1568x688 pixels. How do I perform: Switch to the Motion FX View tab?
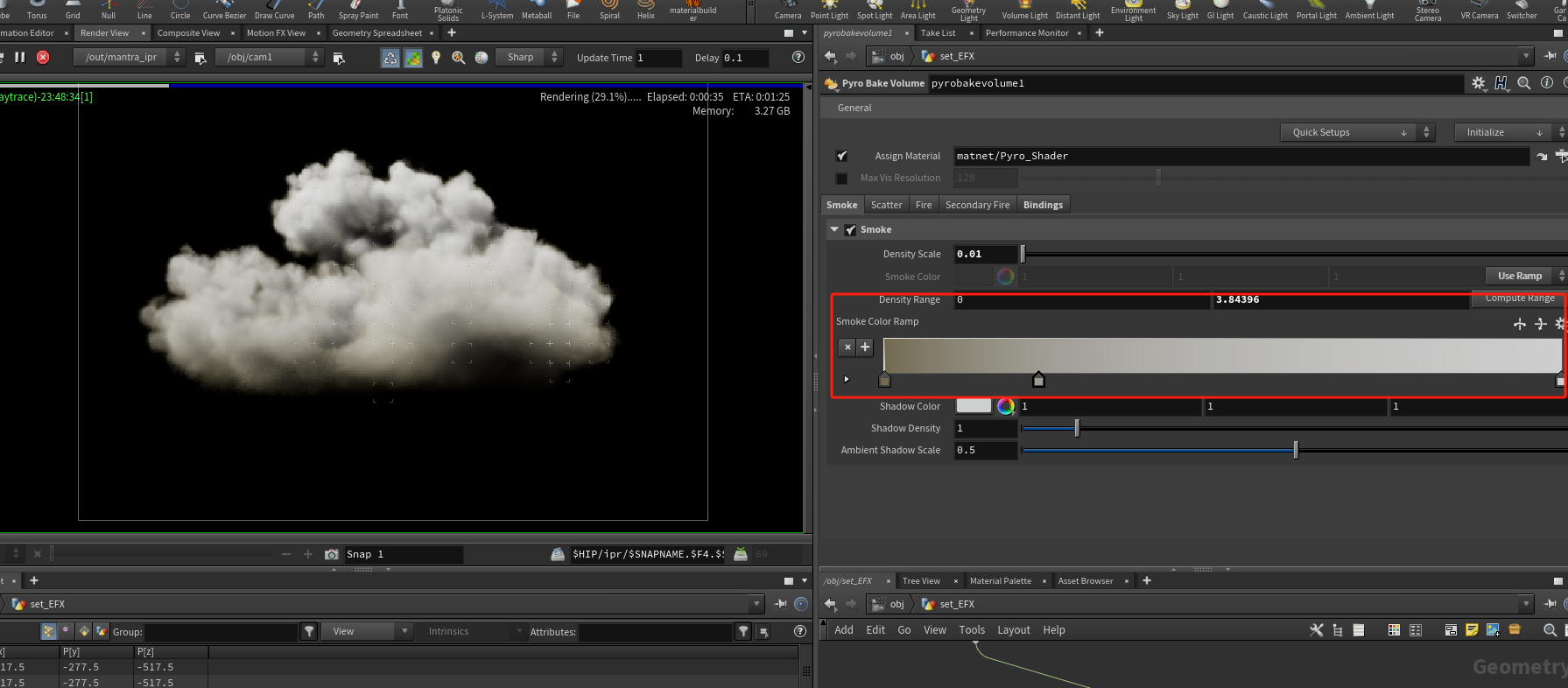point(276,33)
